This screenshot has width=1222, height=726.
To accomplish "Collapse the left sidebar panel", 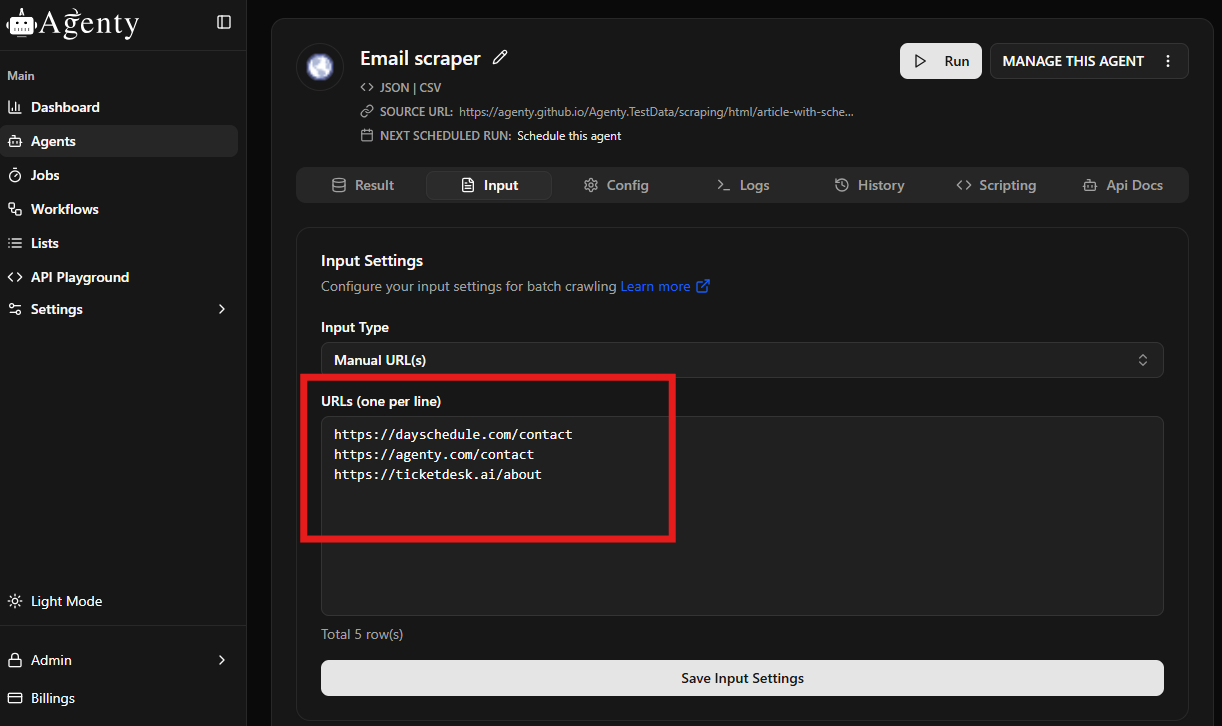I will 224,22.
